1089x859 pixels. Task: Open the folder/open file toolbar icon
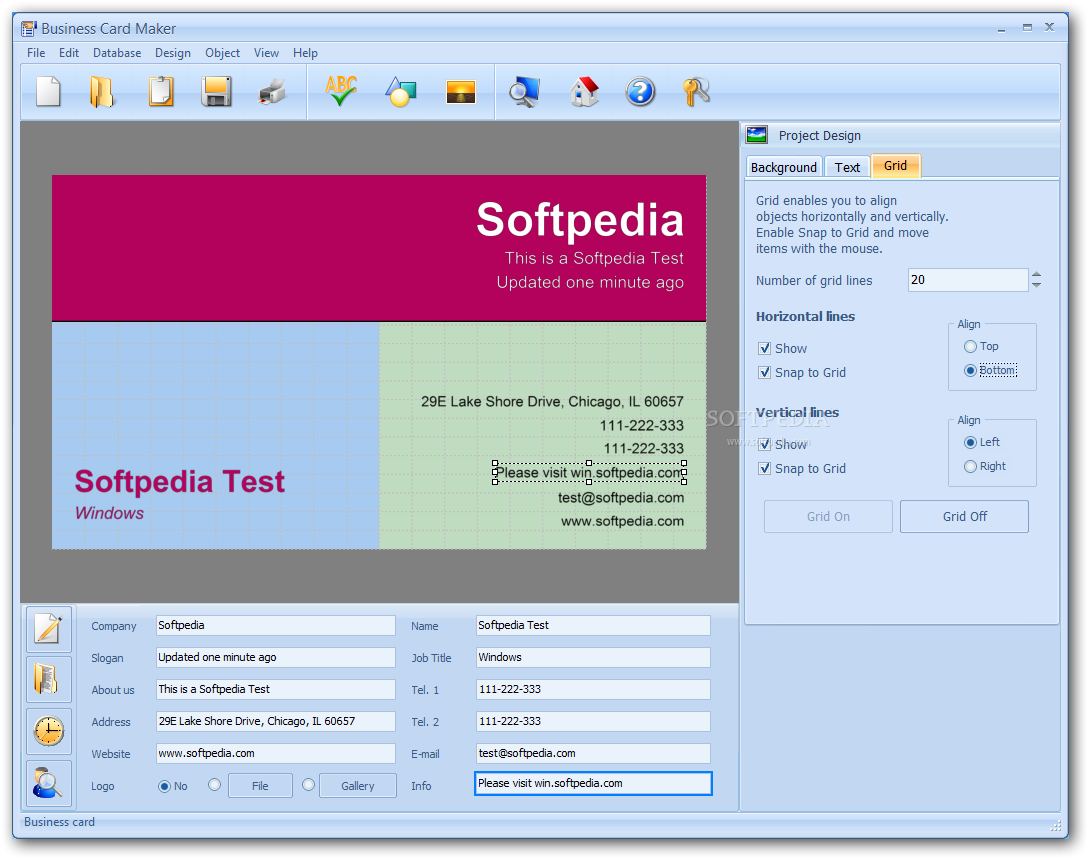101,92
